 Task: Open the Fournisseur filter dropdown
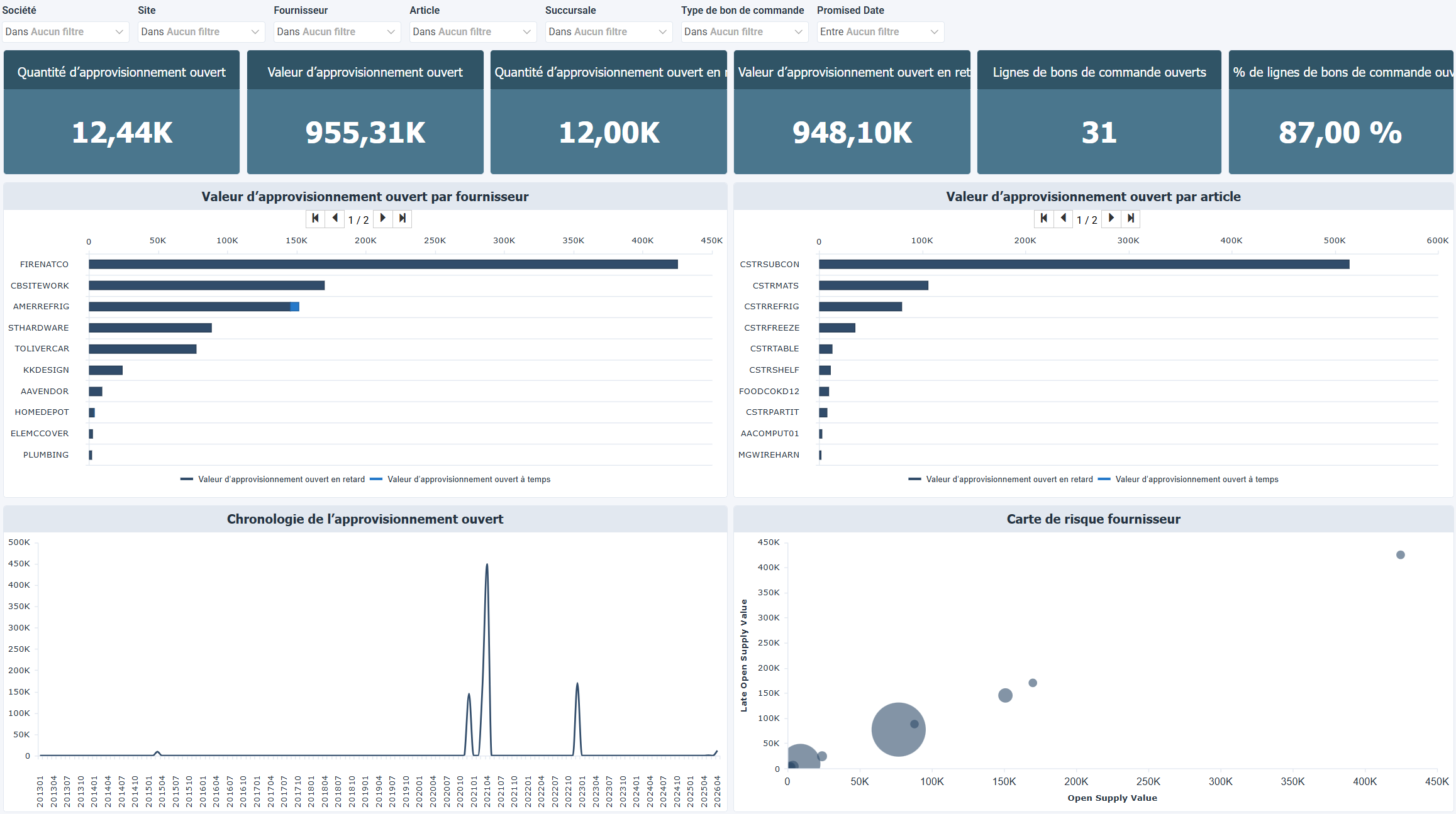[x=336, y=32]
